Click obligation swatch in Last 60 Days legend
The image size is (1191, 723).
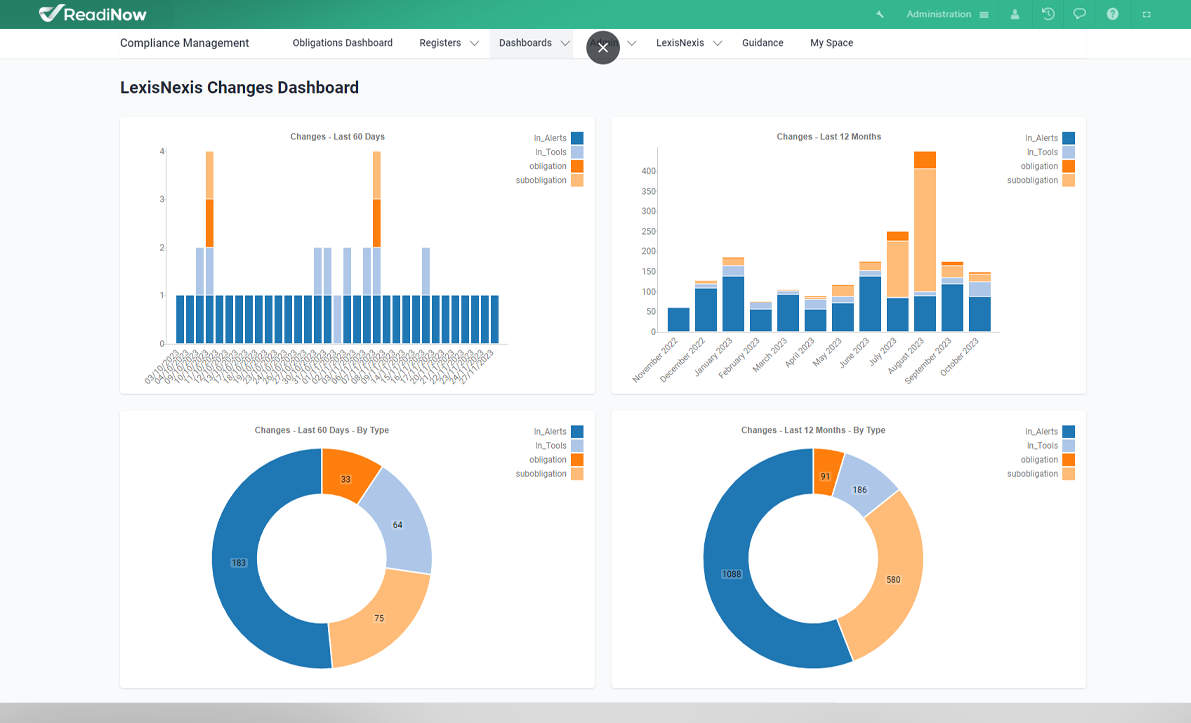[x=577, y=166]
